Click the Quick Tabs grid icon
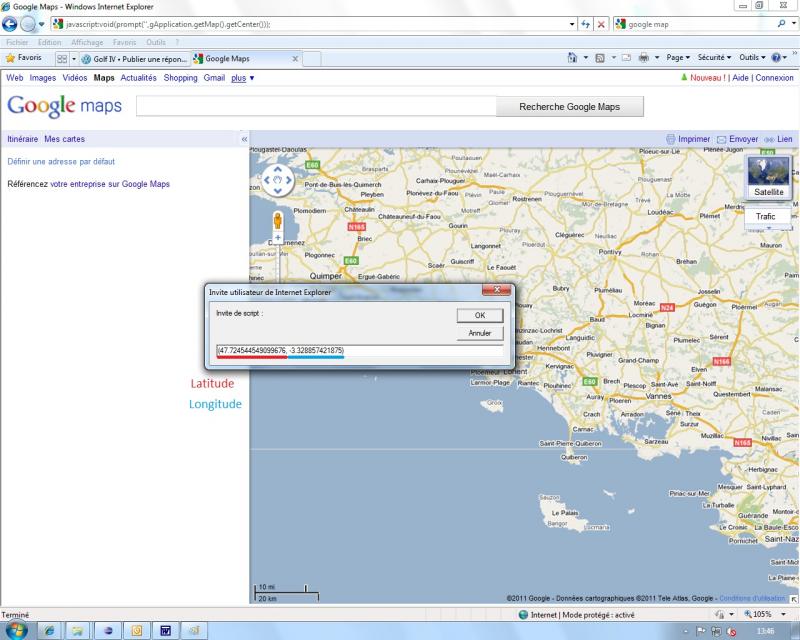 coord(62,59)
